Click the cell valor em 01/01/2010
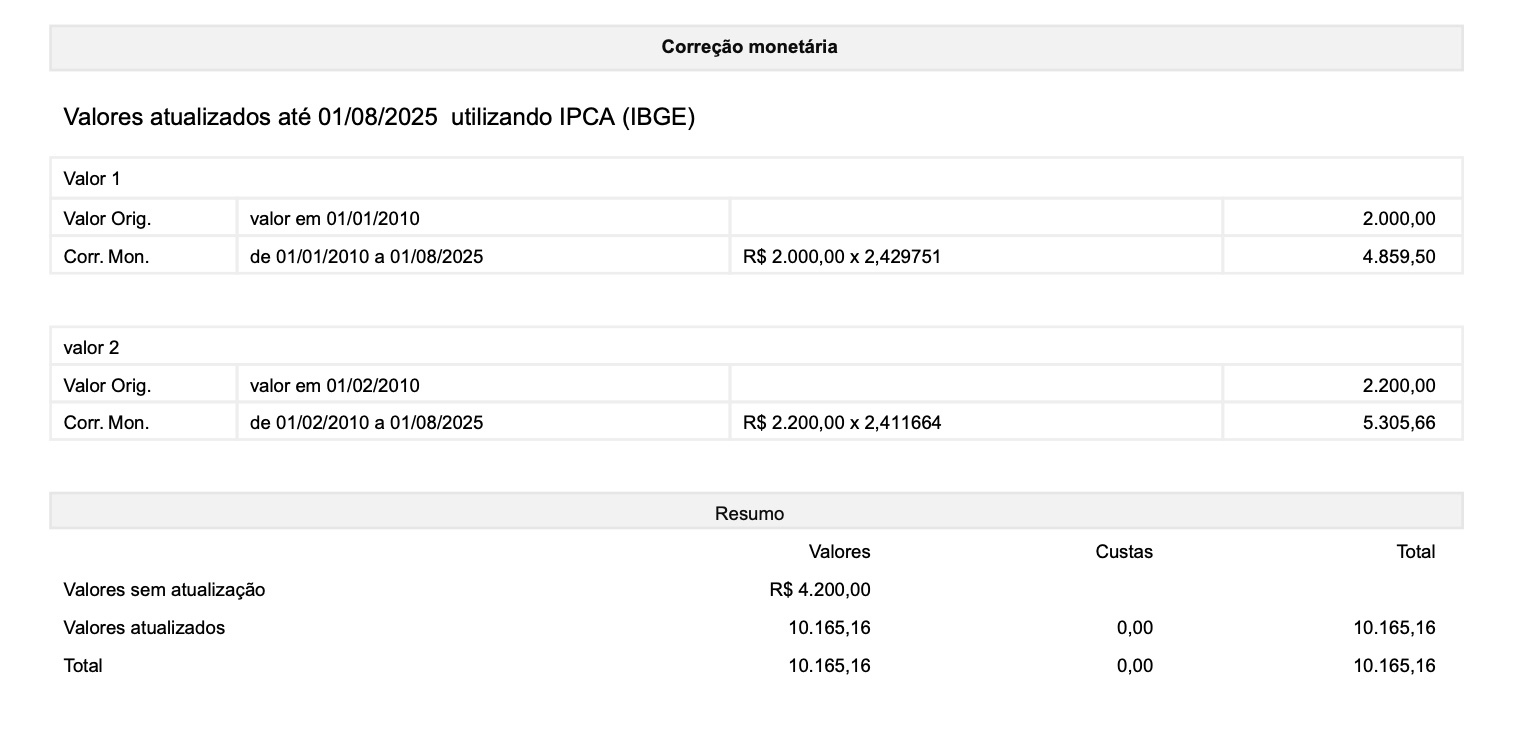Image resolution: width=1522 pixels, height=730 pixels. 334,218
